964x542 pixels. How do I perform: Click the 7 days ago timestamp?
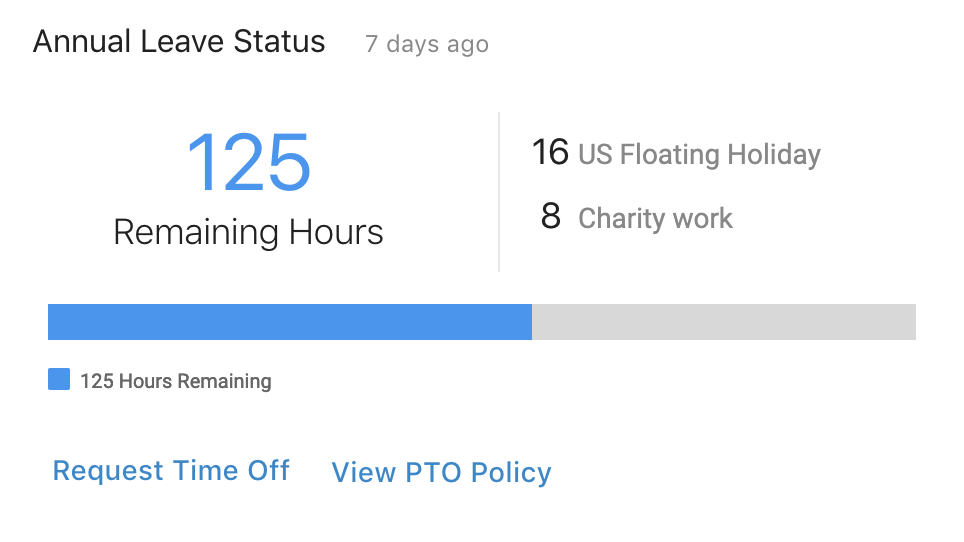tap(427, 44)
